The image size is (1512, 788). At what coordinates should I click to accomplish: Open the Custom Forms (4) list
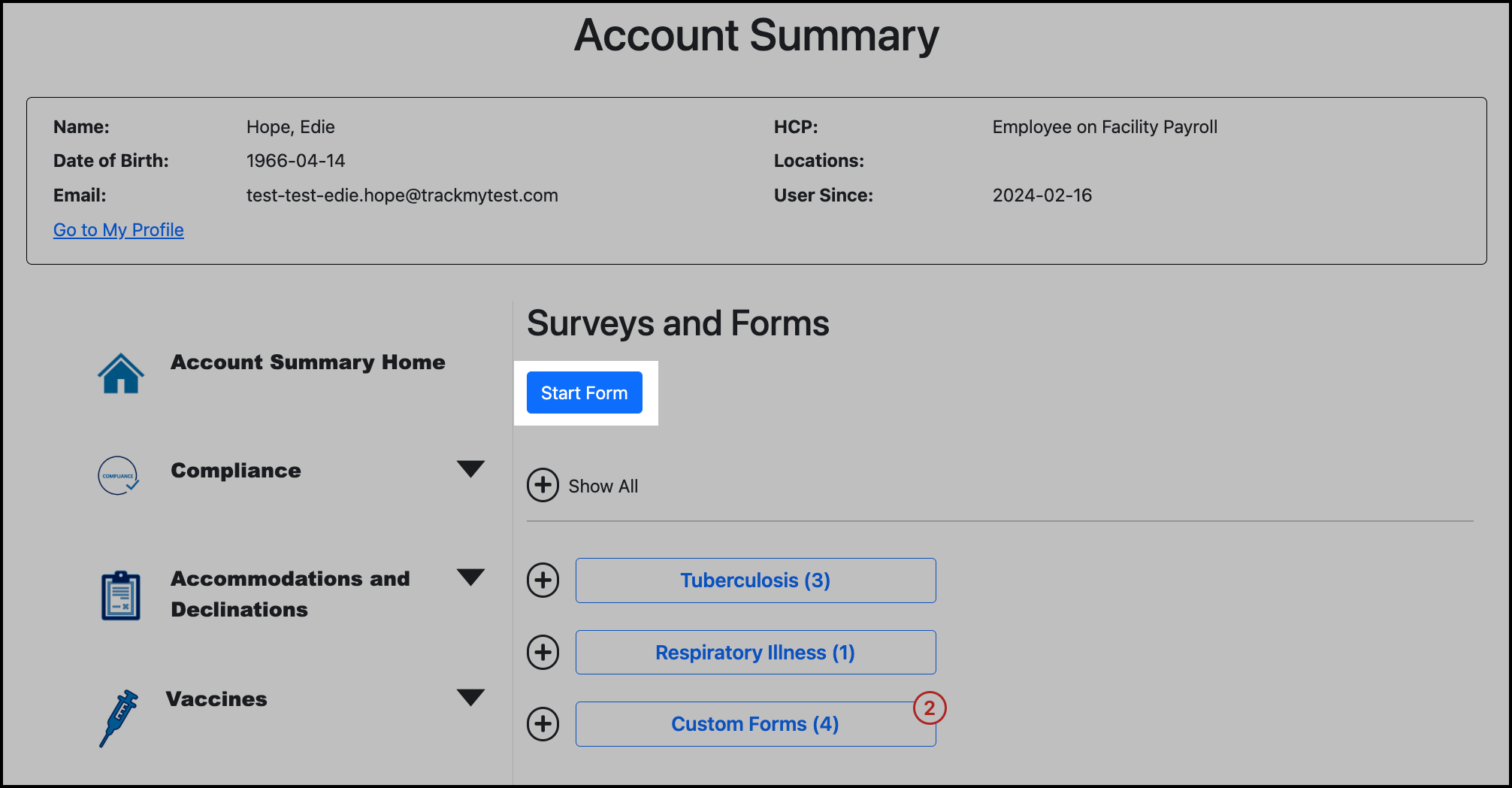(x=754, y=724)
